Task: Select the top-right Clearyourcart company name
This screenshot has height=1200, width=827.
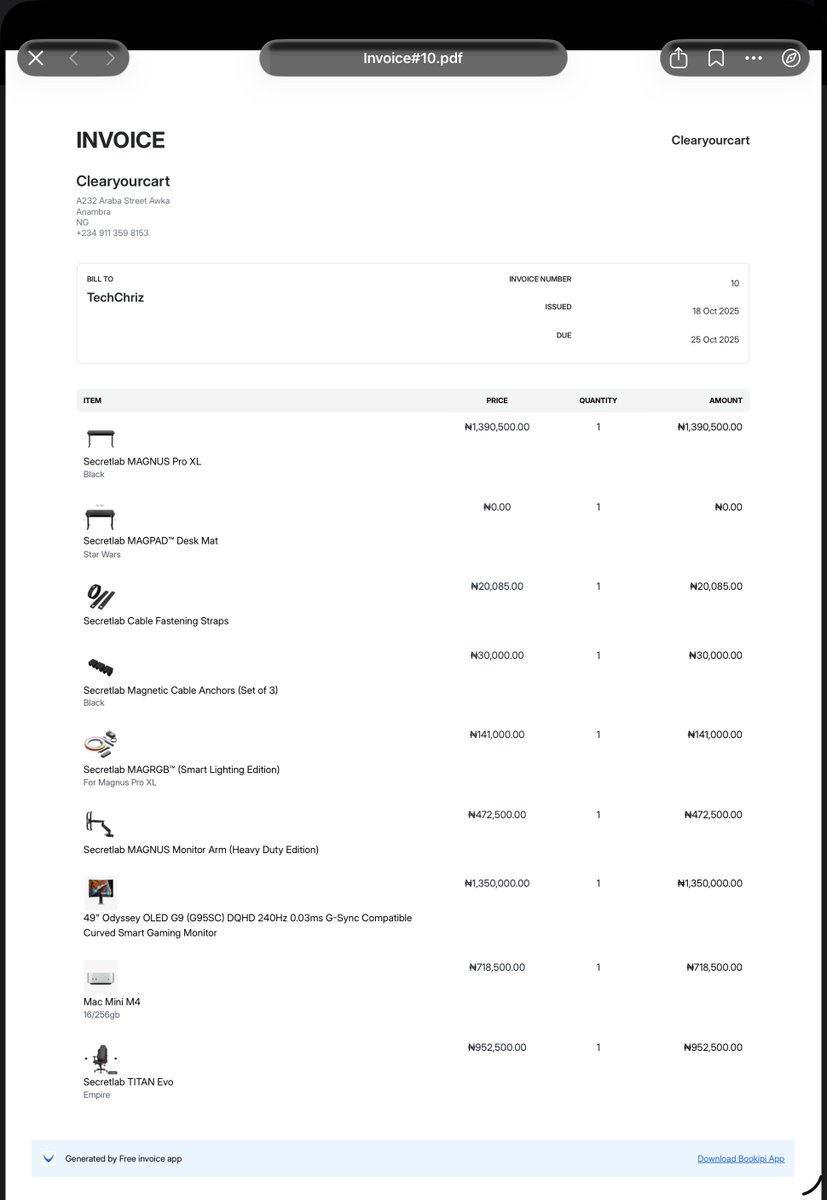Action: point(710,140)
